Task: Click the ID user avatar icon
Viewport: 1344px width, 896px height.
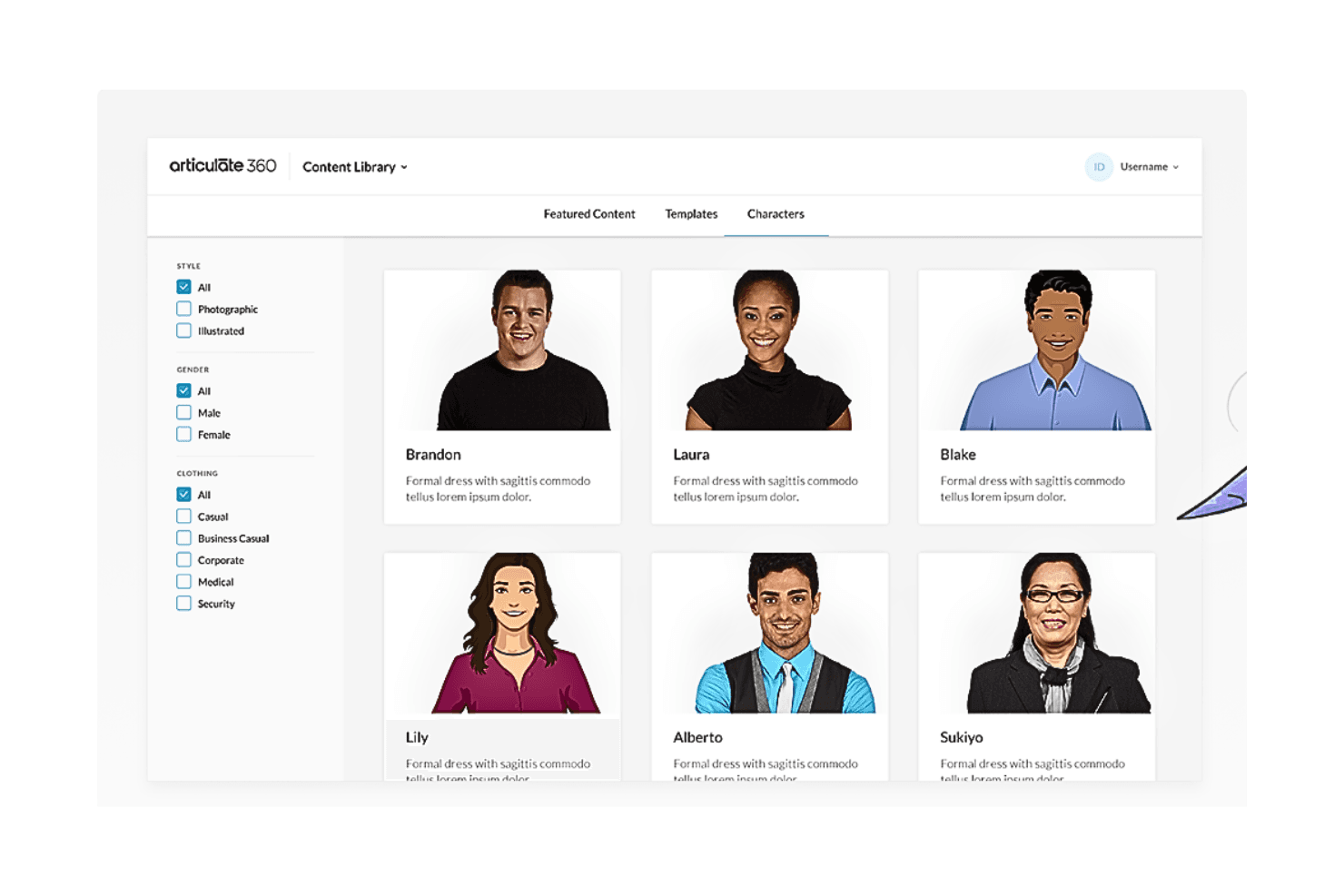Action: (1099, 167)
